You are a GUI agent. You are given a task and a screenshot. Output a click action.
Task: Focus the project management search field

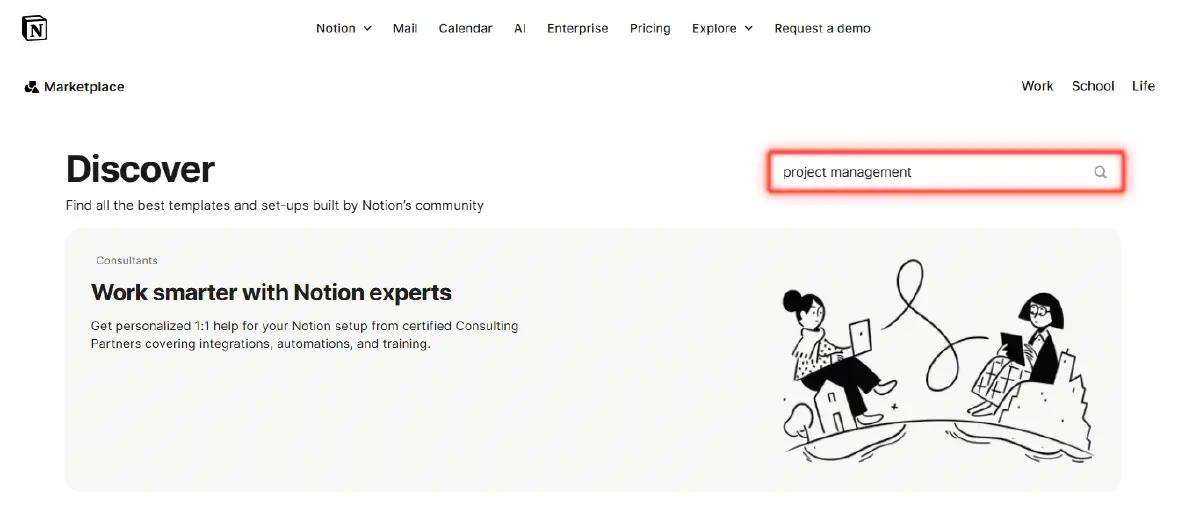point(946,172)
